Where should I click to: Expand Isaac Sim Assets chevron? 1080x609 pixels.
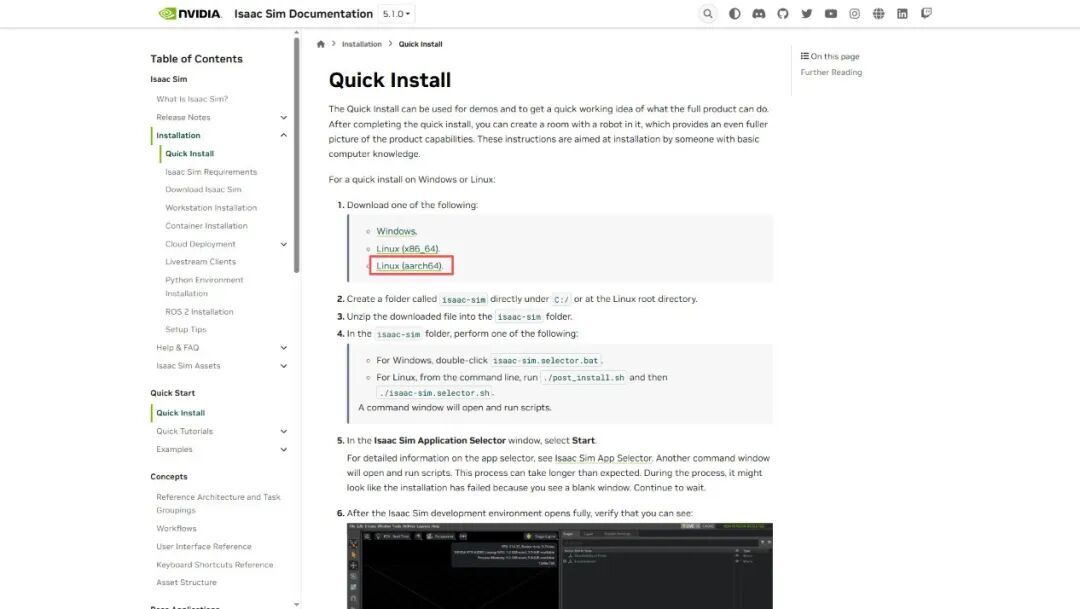click(x=283, y=367)
